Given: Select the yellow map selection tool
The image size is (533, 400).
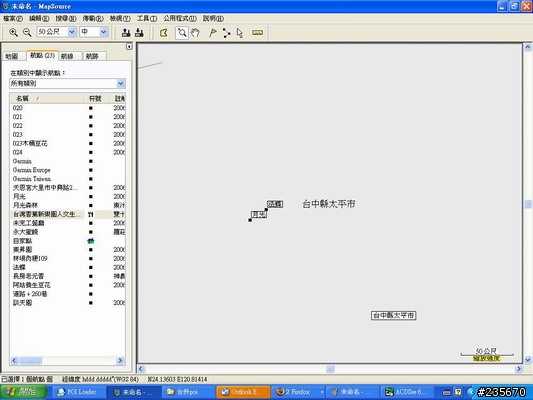Looking at the screenshot, I should 164,33.
